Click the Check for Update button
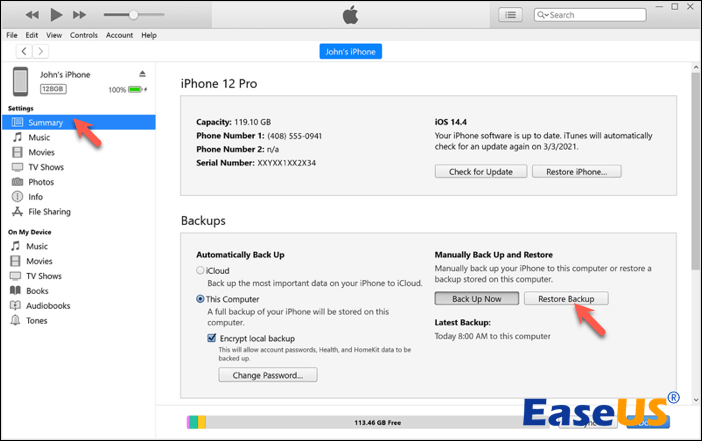This screenshot has height=441, width=702. (x=481, y=171)
